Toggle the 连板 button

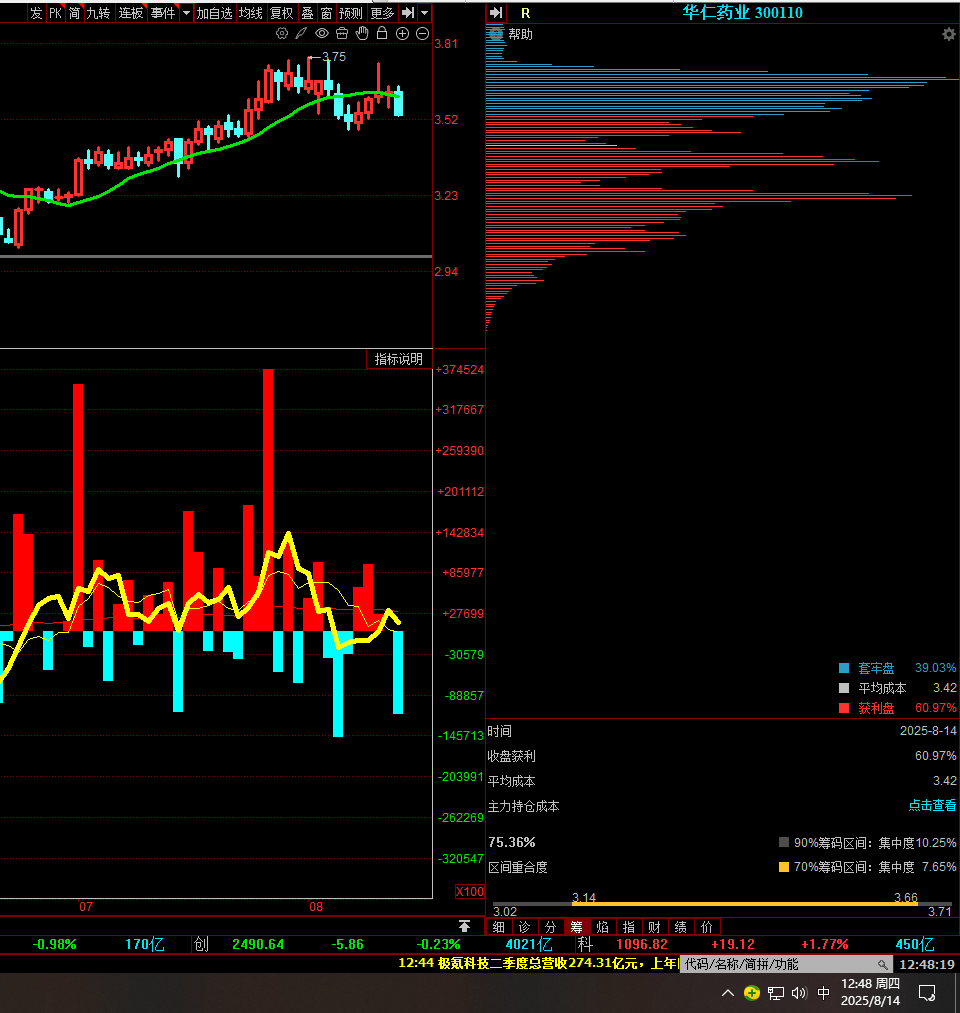pyautogui.click(x=130, y=13)
